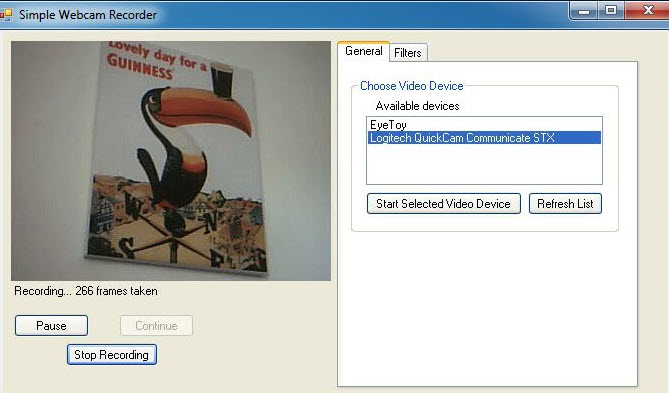Click the Simple Webcam Recorder title text

click(x=88, y=15)
